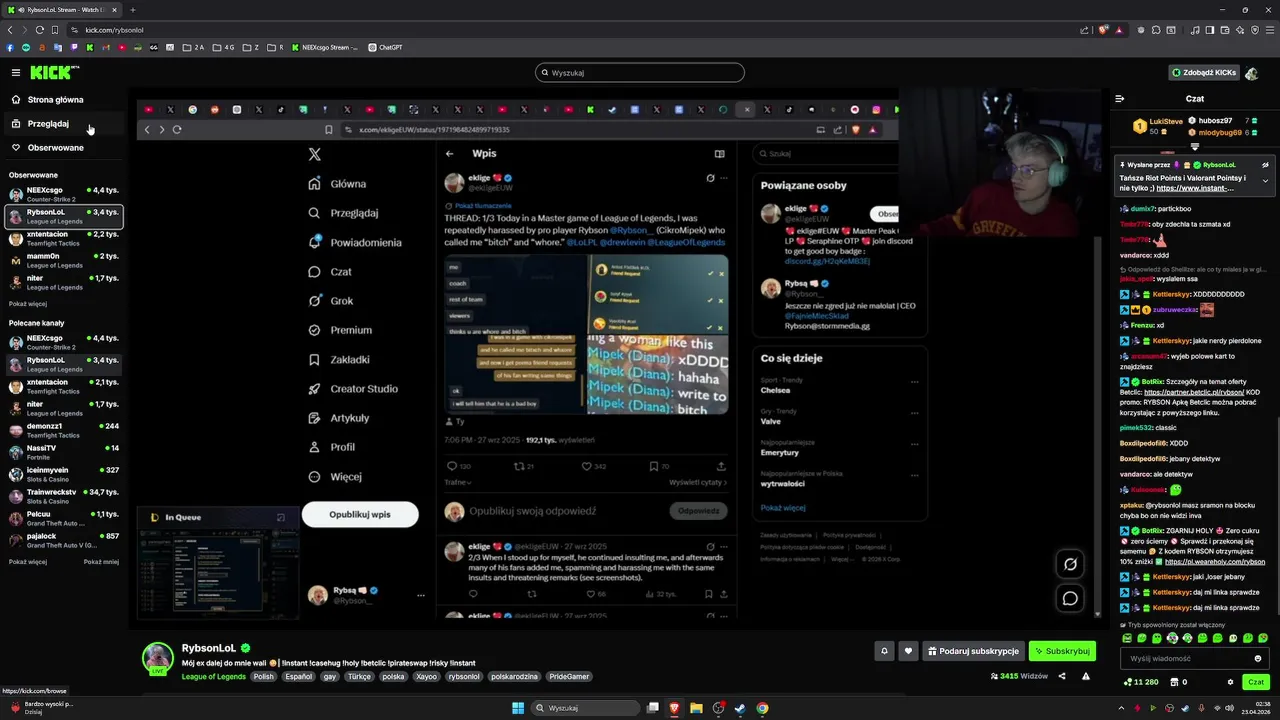Click the Windows taskbar search box
This screenshot has height=720, width=1280.
[x=585, y=708]
